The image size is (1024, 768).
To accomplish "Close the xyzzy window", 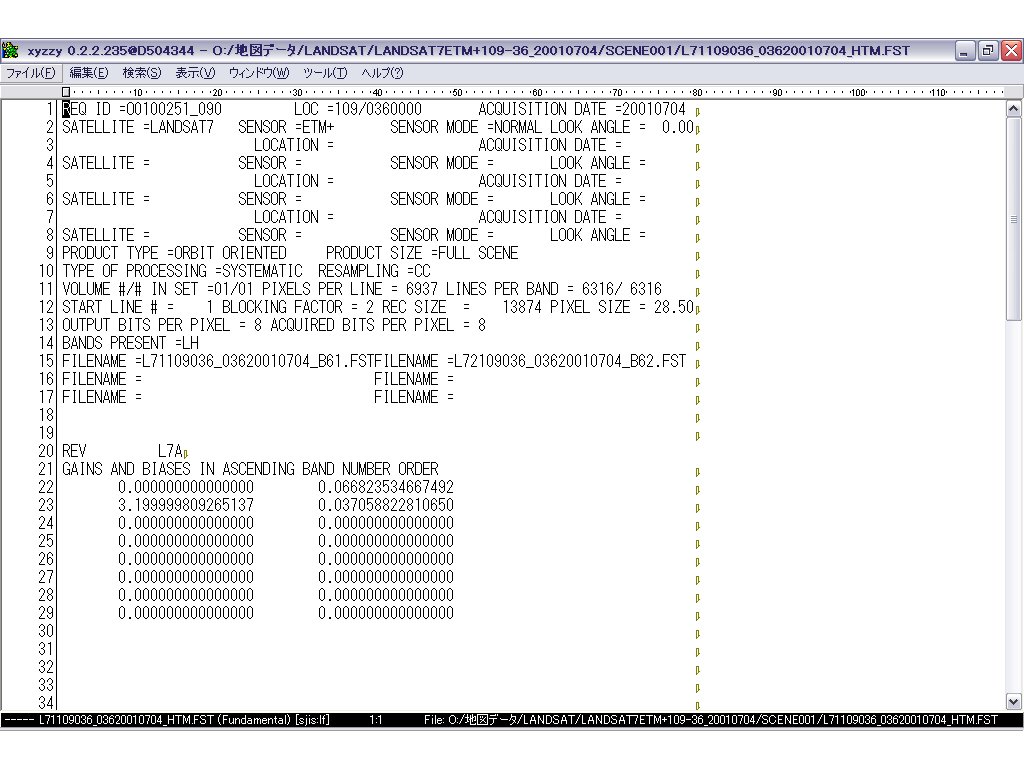I will point(1012,50).
